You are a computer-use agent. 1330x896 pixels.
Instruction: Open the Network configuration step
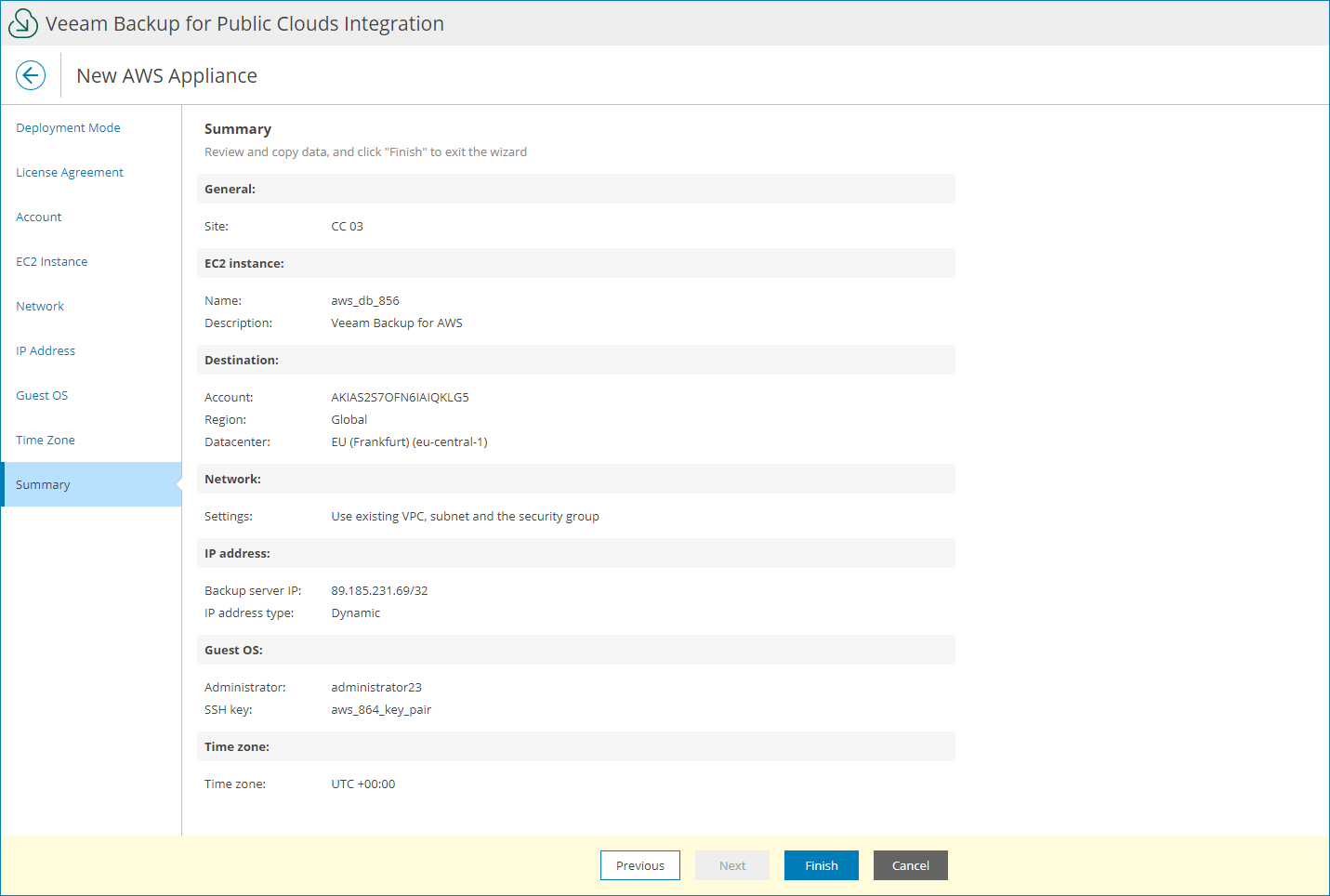(40, 306)
